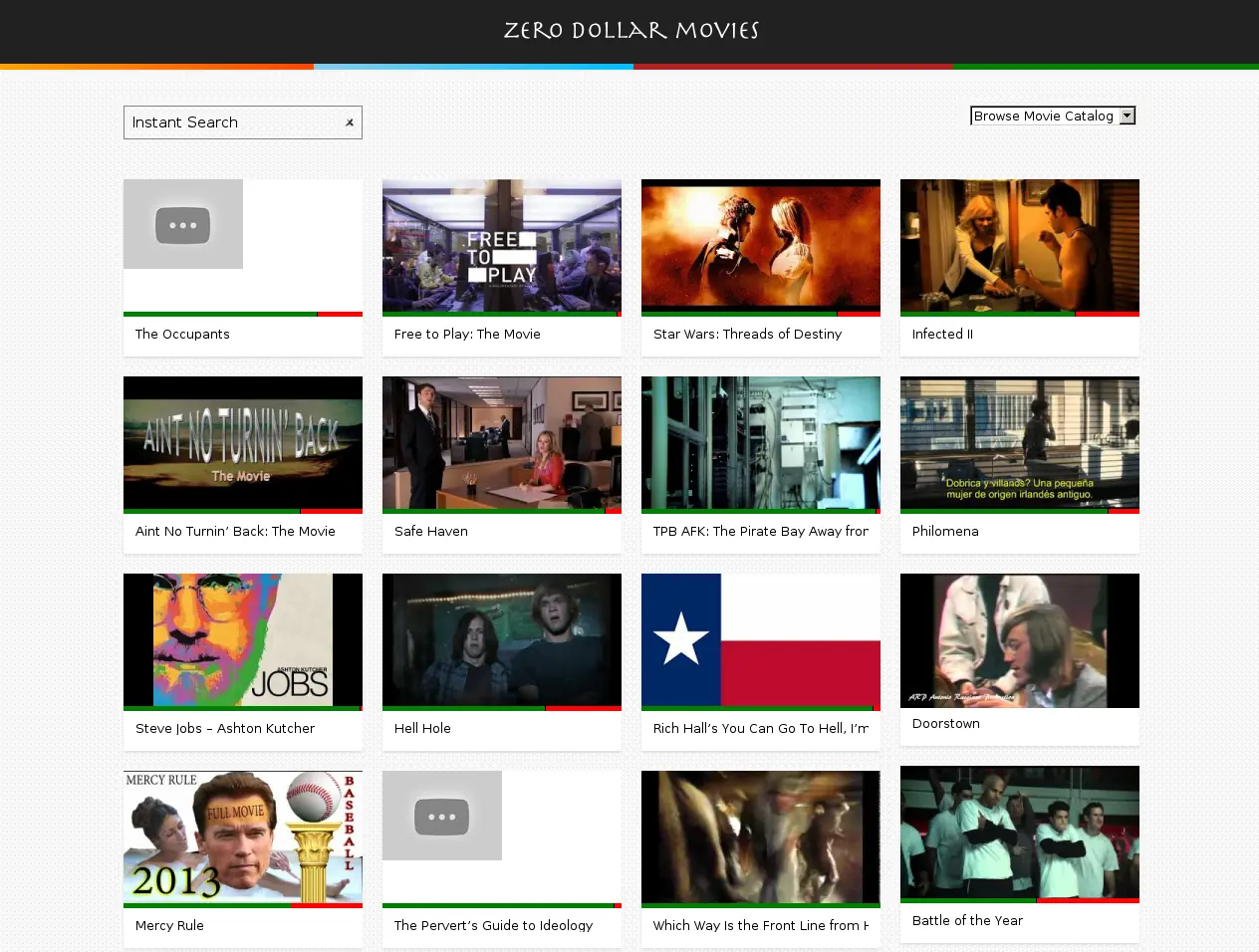Viewport: 1259px width, 952px height.
Task: Open the Hell Hole thumbnail
Action: pos(502,640)
